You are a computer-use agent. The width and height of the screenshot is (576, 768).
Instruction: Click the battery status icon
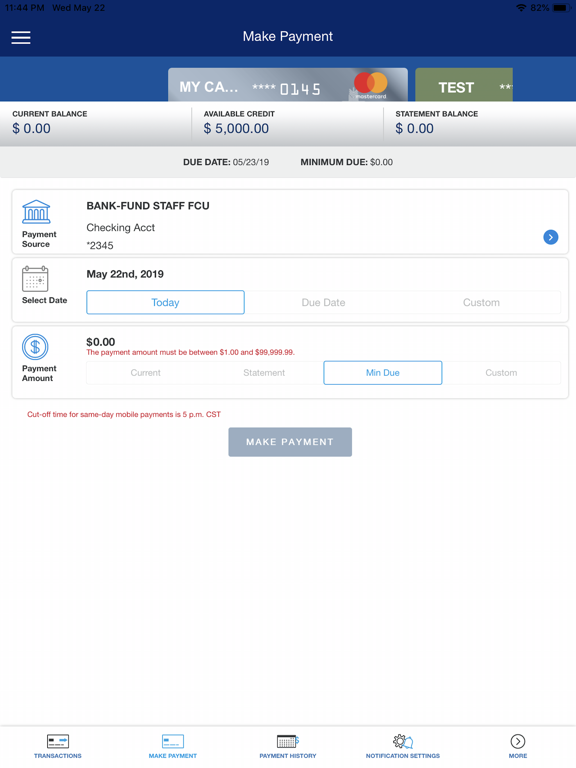561,8
